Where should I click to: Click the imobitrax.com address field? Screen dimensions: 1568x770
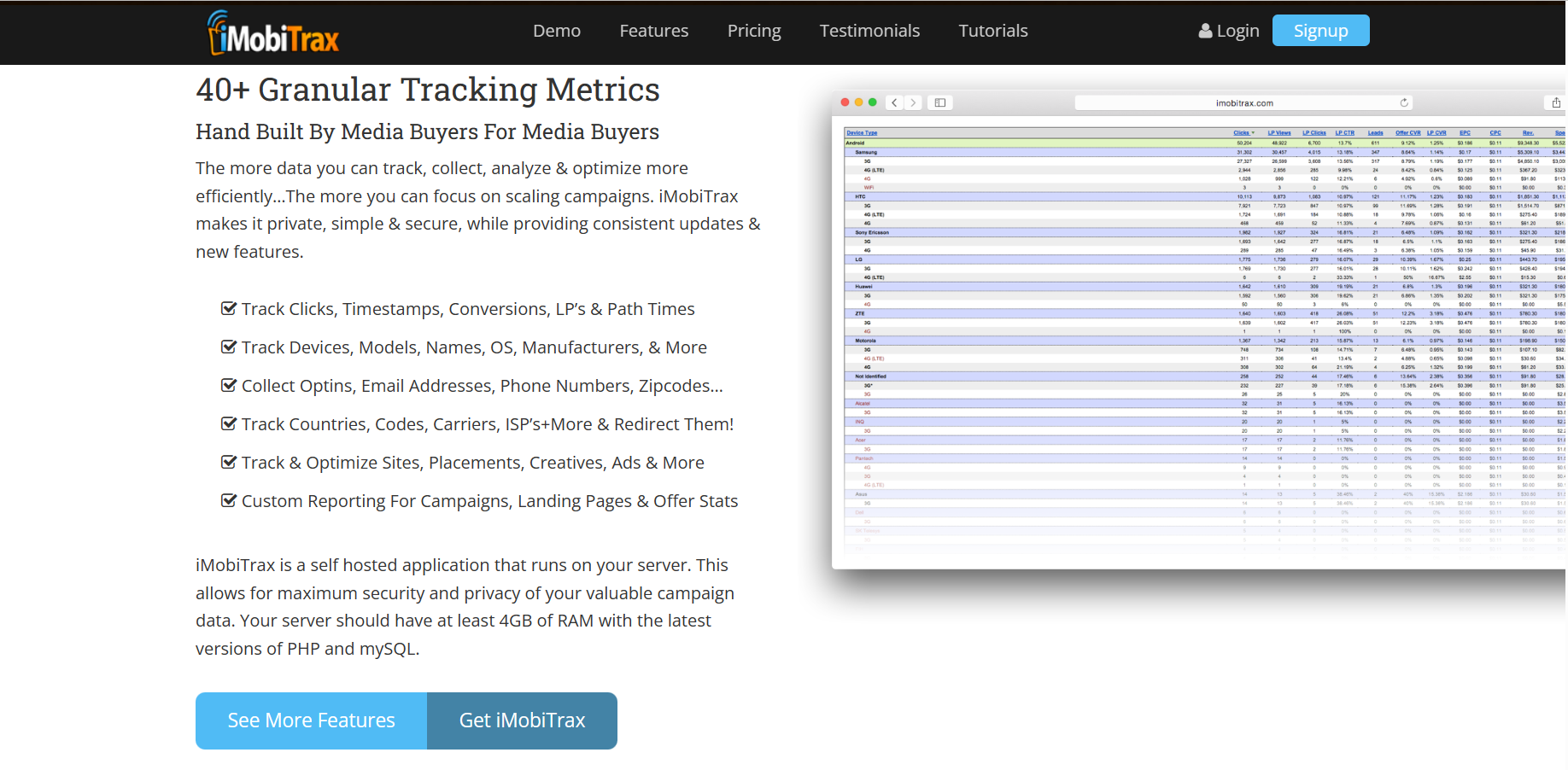point(1243,102)
